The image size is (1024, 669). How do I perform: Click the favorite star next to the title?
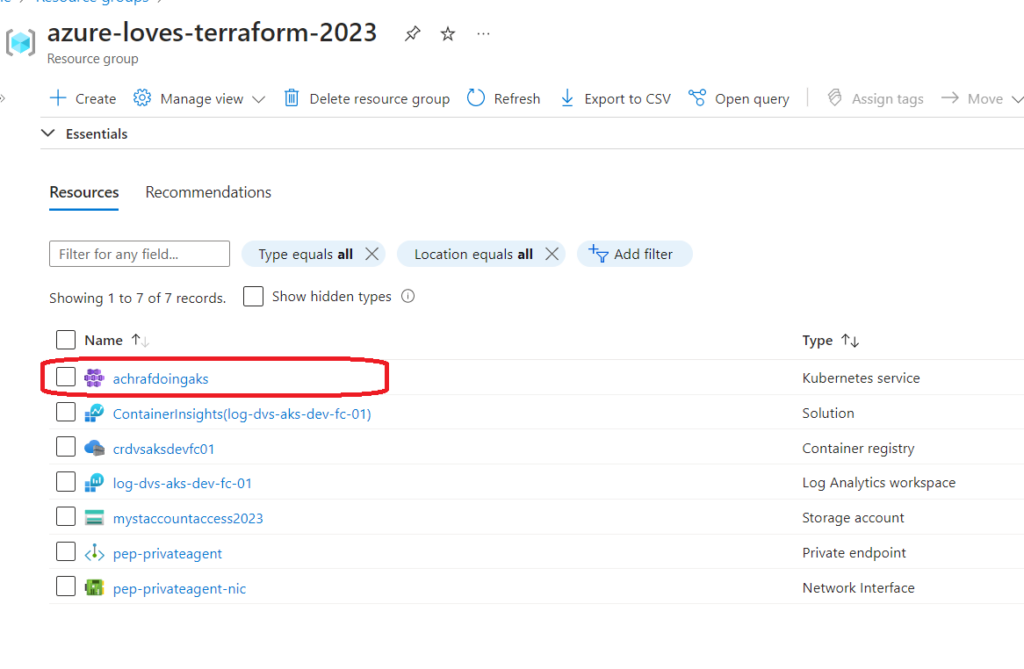point(447,33)
